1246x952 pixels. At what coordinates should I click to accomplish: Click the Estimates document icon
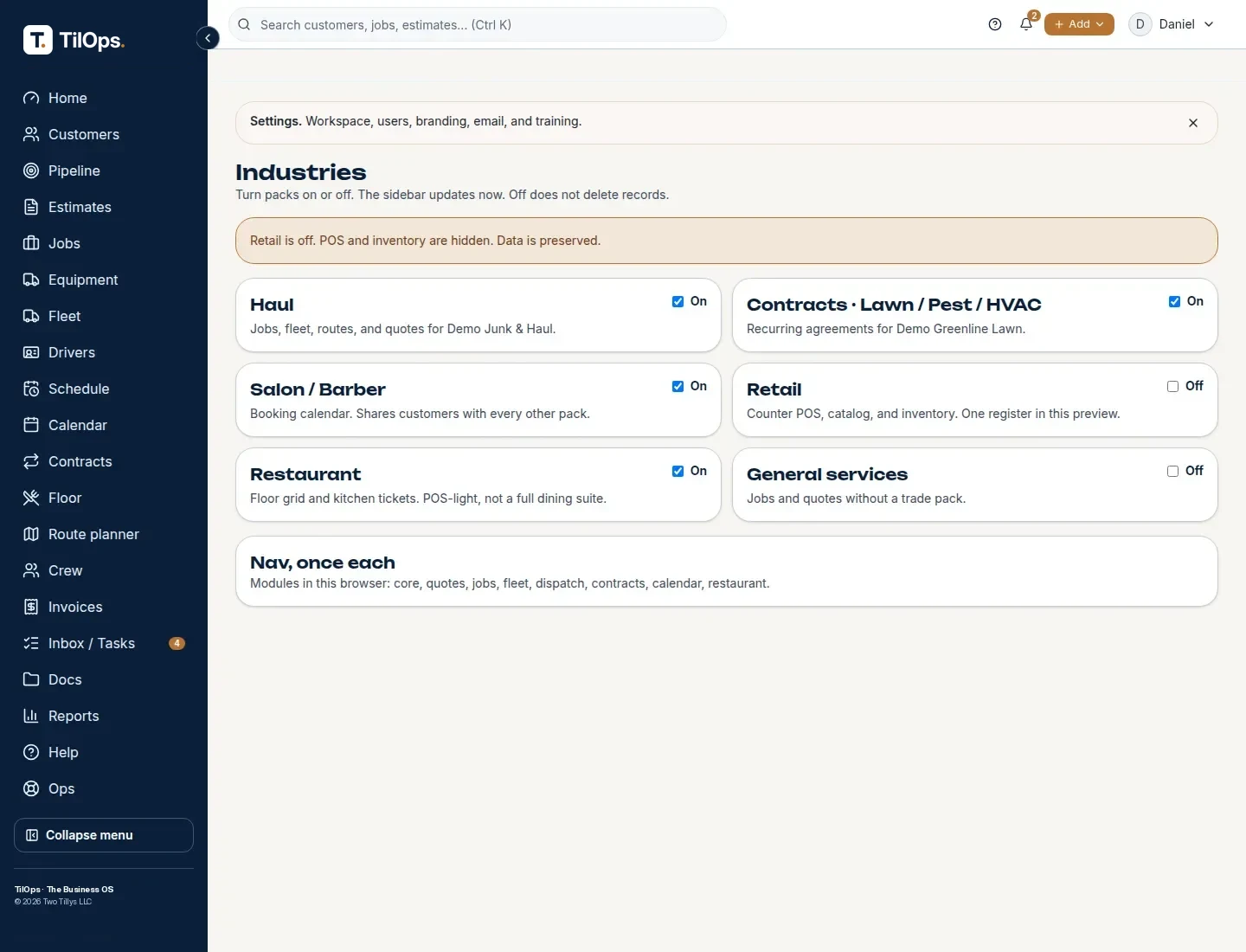[31, 207]
